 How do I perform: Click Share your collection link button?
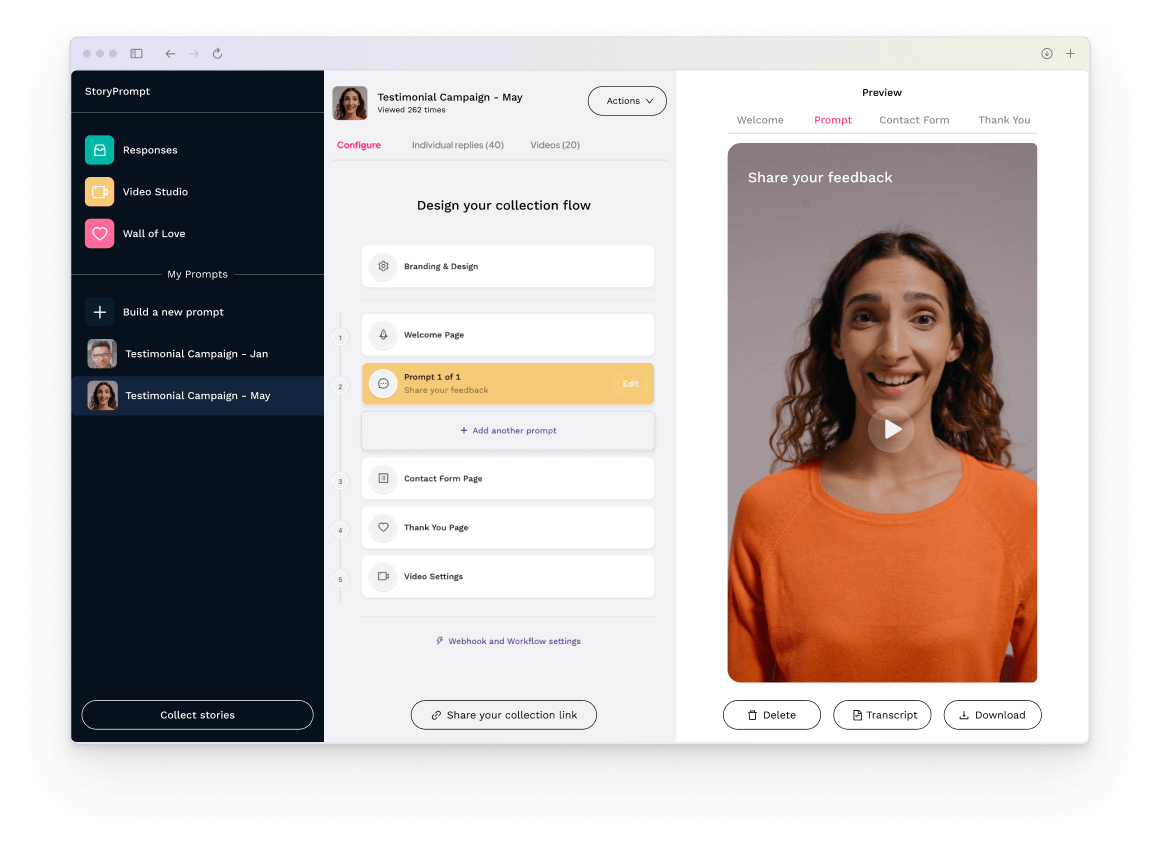504,716
